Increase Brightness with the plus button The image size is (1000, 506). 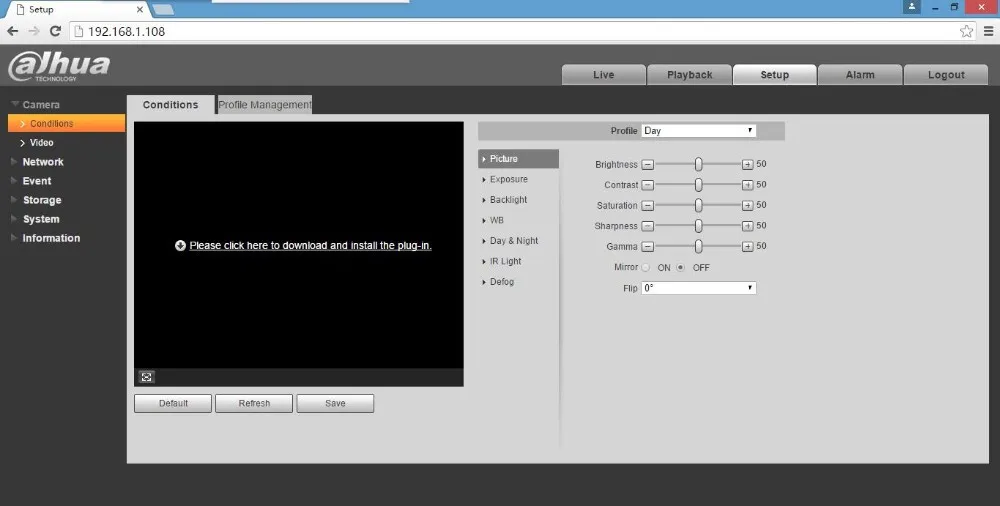click(x=747, y=165)
